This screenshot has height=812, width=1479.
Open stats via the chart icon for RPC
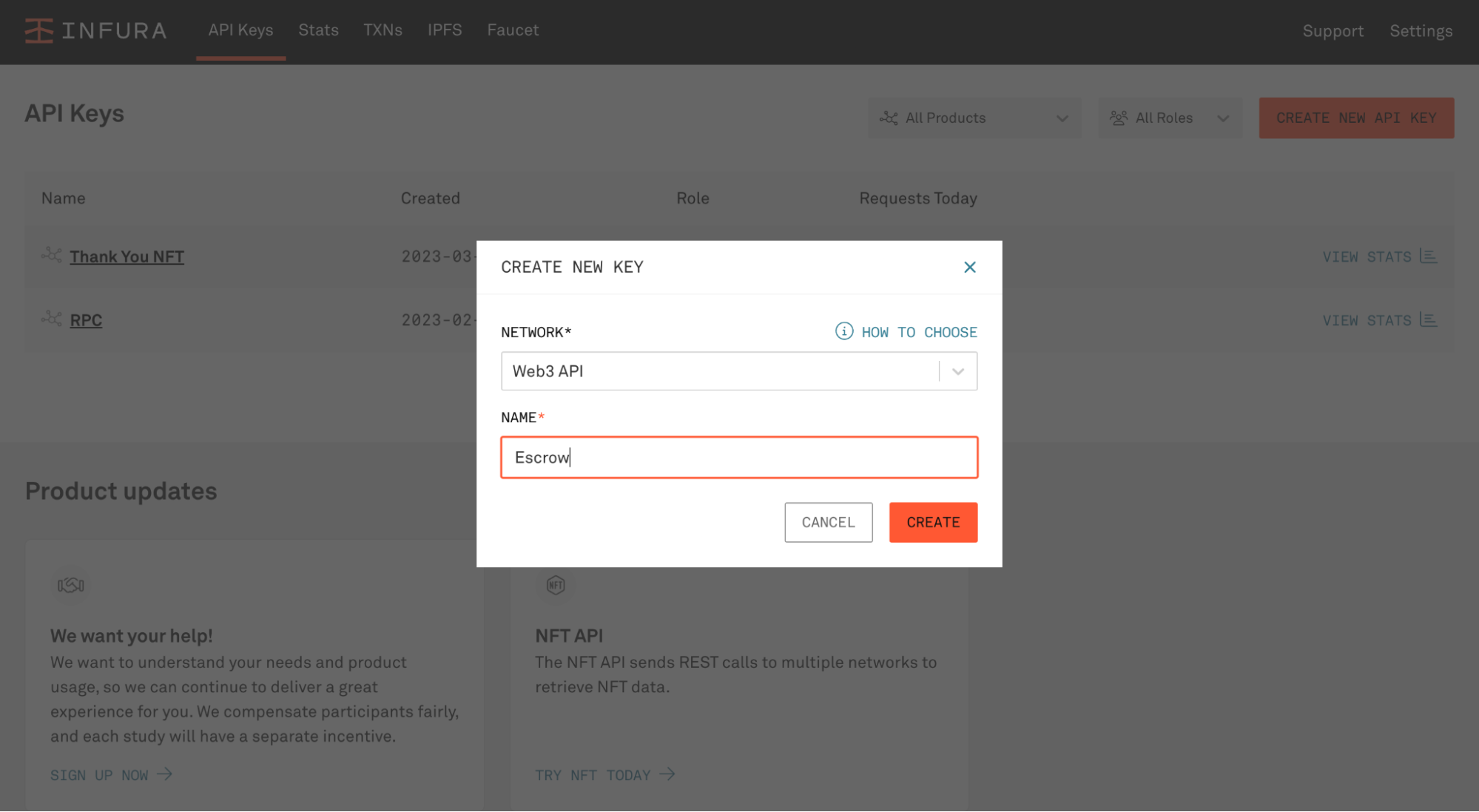coord(1429,319)
